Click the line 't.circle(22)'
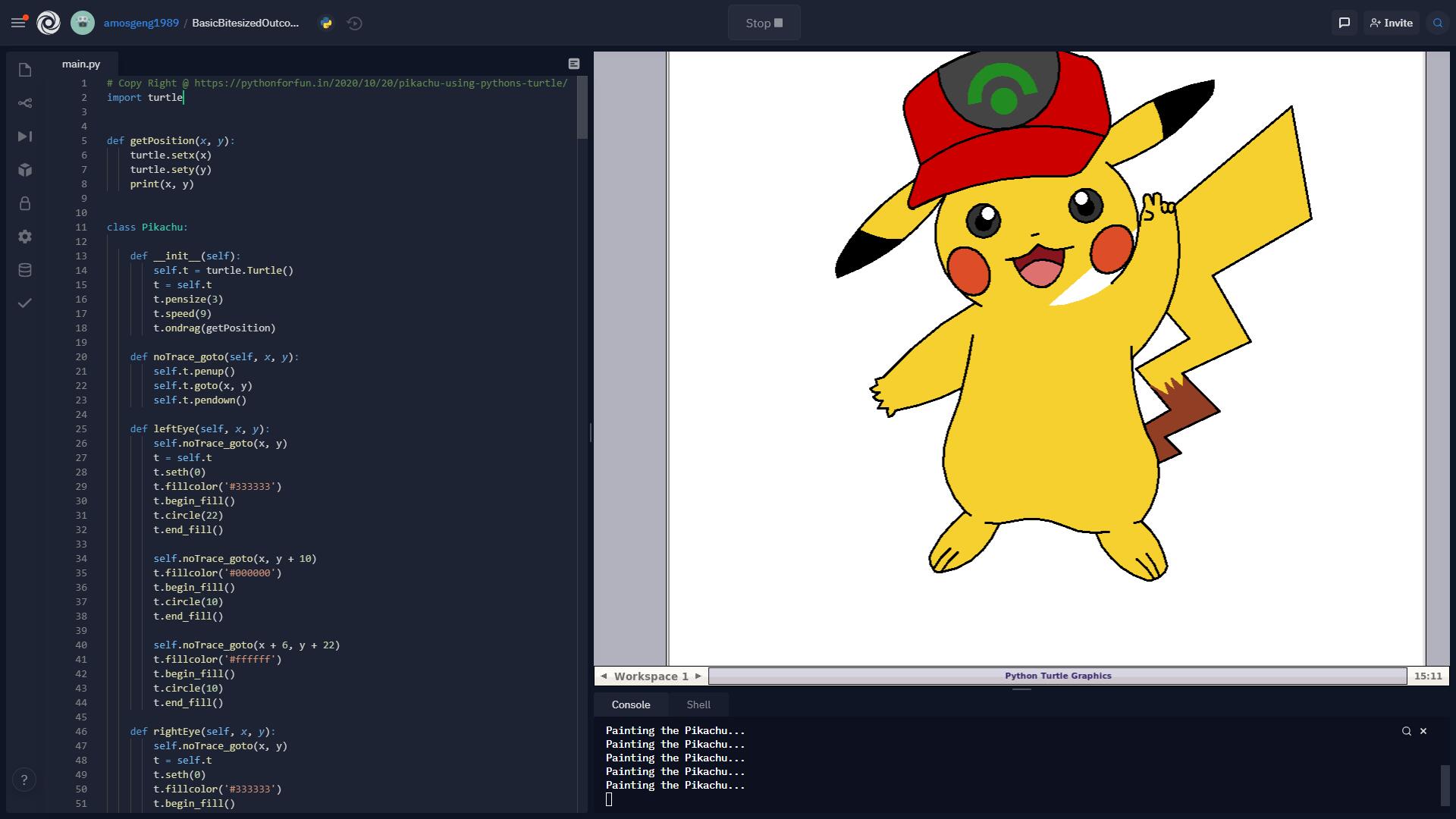This screenshot has width=1456, height=819. 188,516
